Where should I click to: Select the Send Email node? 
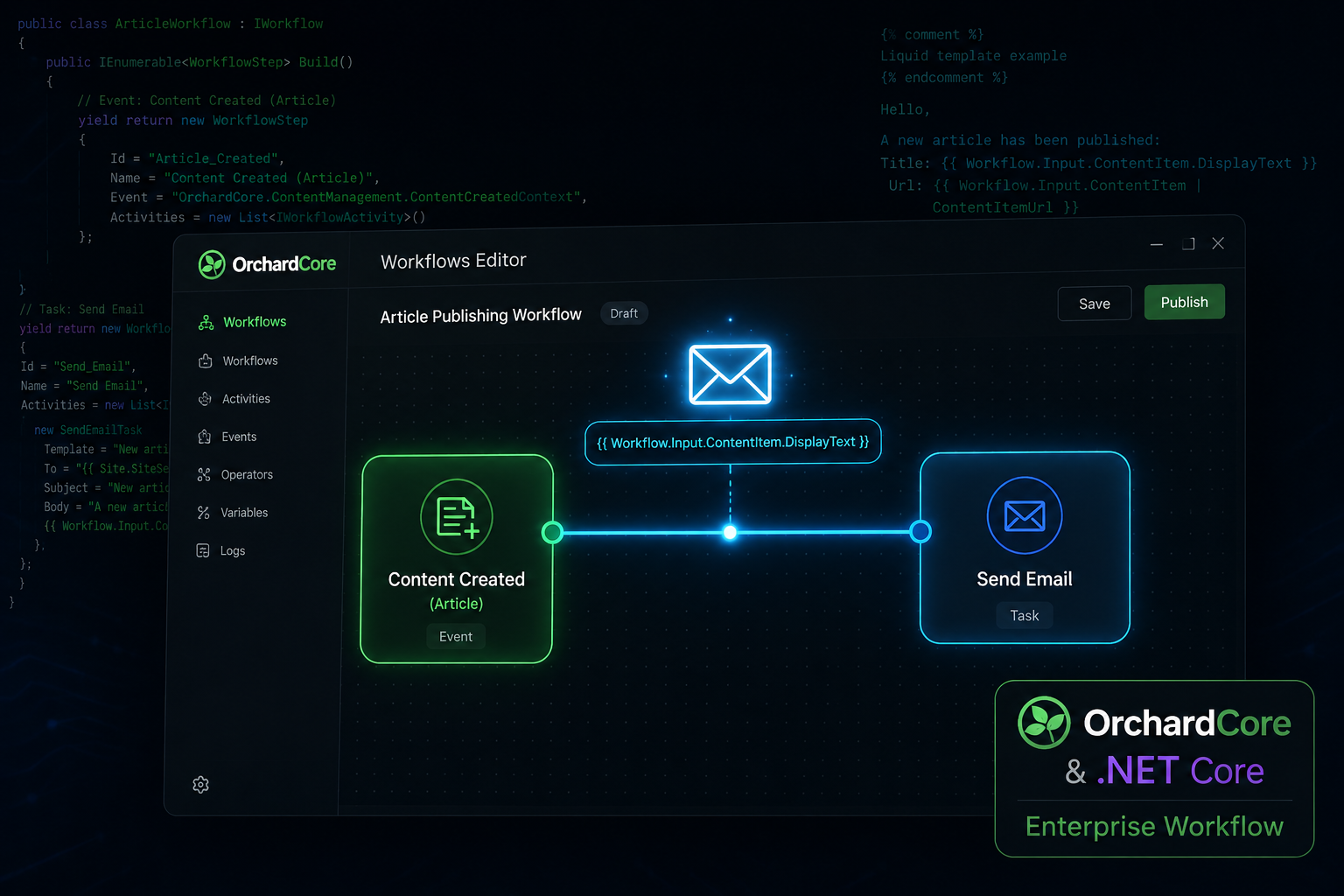[x=1025, y=548]
